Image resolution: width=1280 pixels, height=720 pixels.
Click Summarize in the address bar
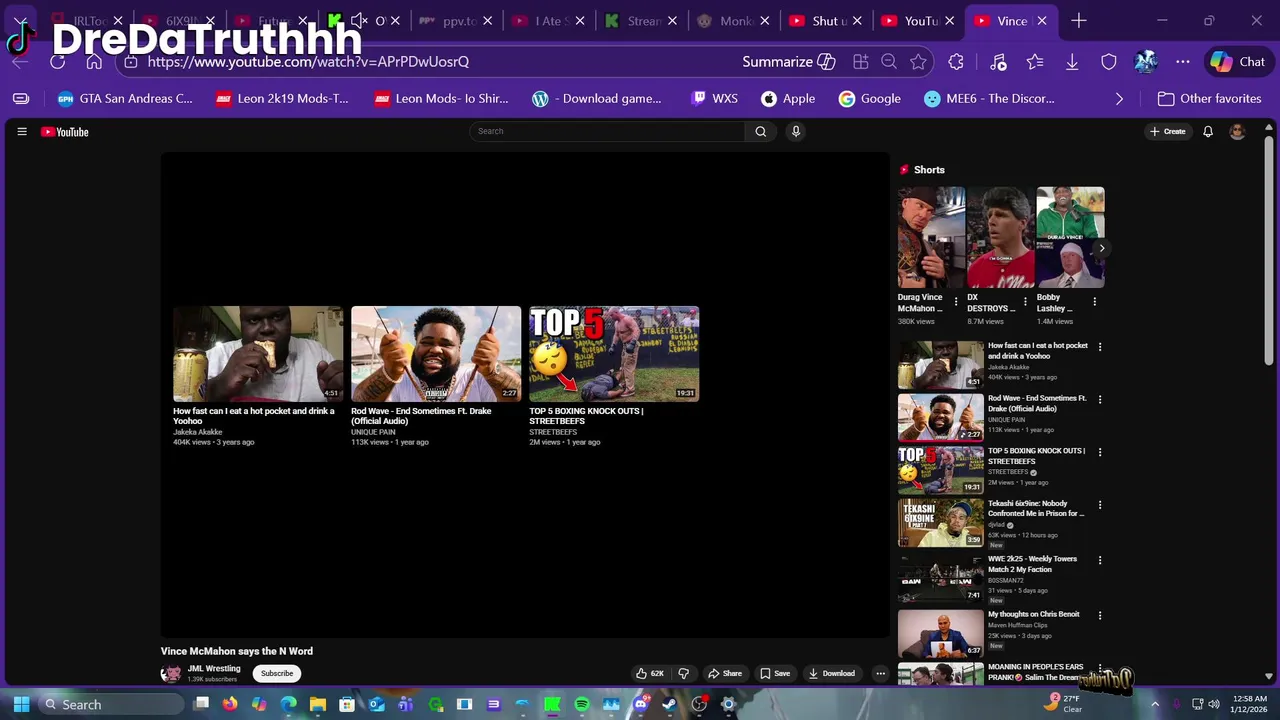tap(788, 61)
